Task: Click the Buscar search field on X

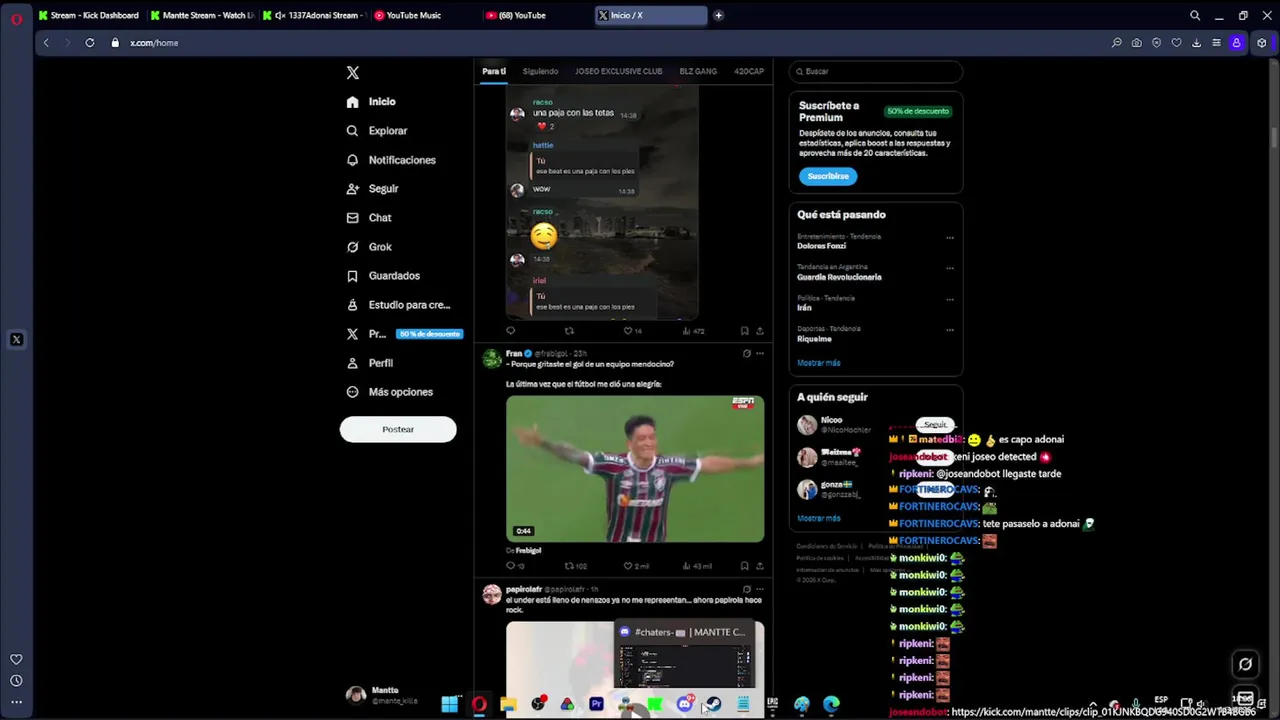Action: (x=875, y=71)
